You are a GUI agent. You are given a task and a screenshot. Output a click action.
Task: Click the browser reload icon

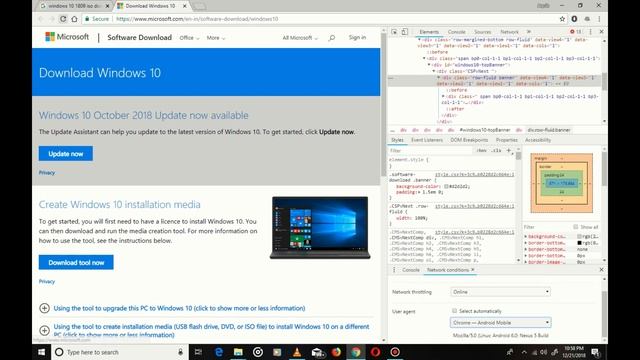coord(63,19)
